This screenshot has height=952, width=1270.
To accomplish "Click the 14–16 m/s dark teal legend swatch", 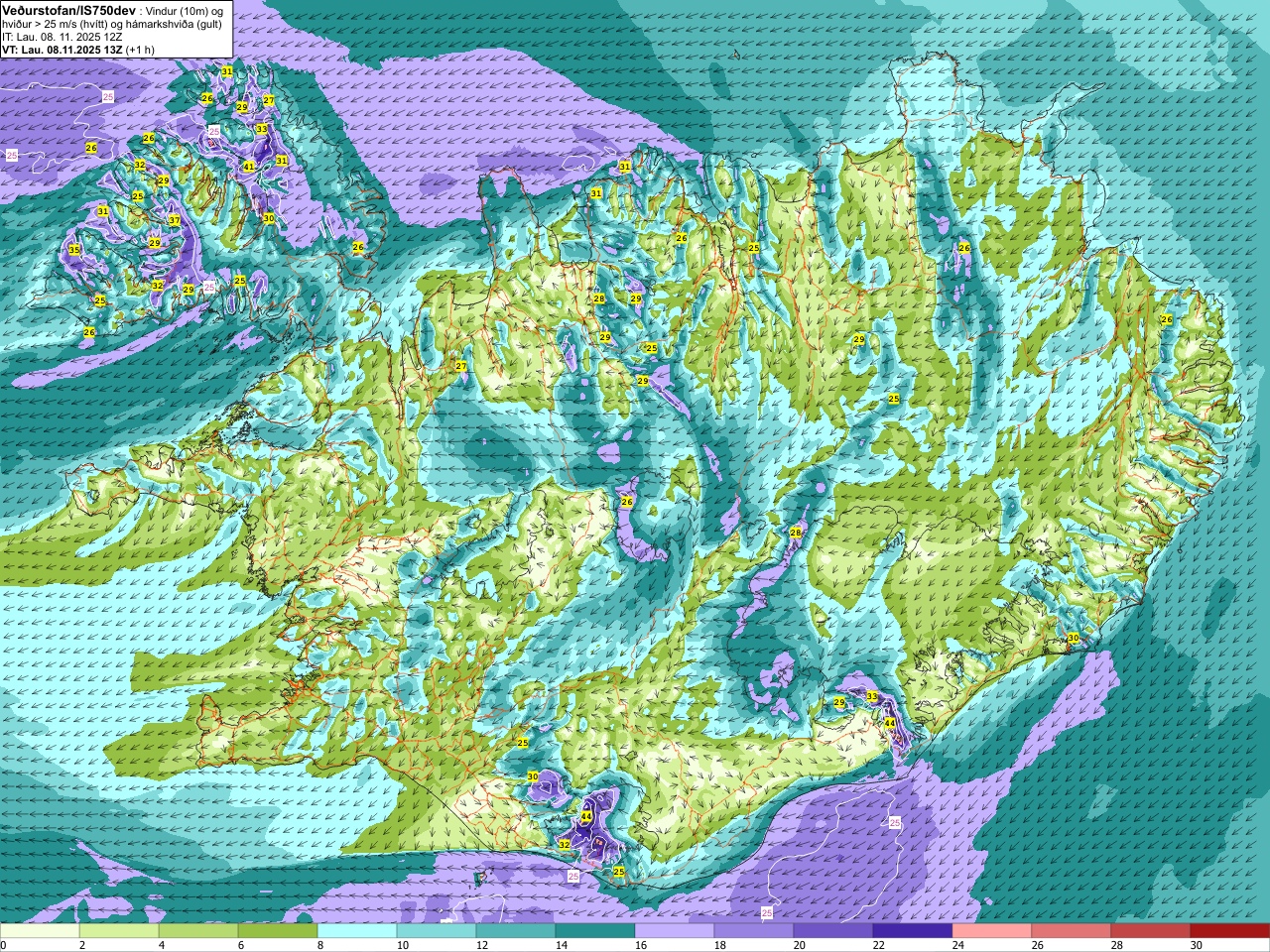I will (595, 931).
